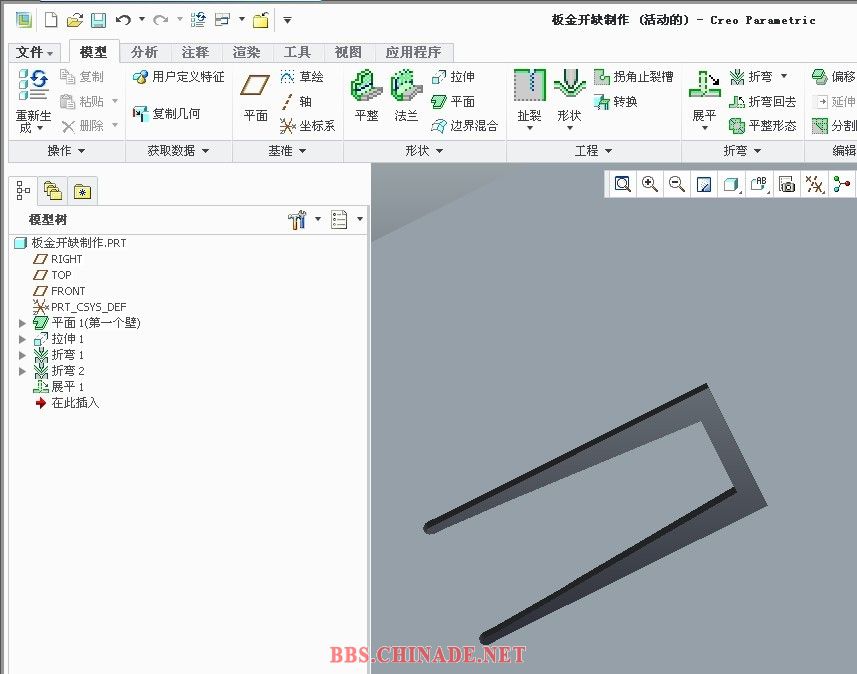This screenshot has width=857, height=674.
Task: Click the Zoom in magnifier icon
Action: 650,184
